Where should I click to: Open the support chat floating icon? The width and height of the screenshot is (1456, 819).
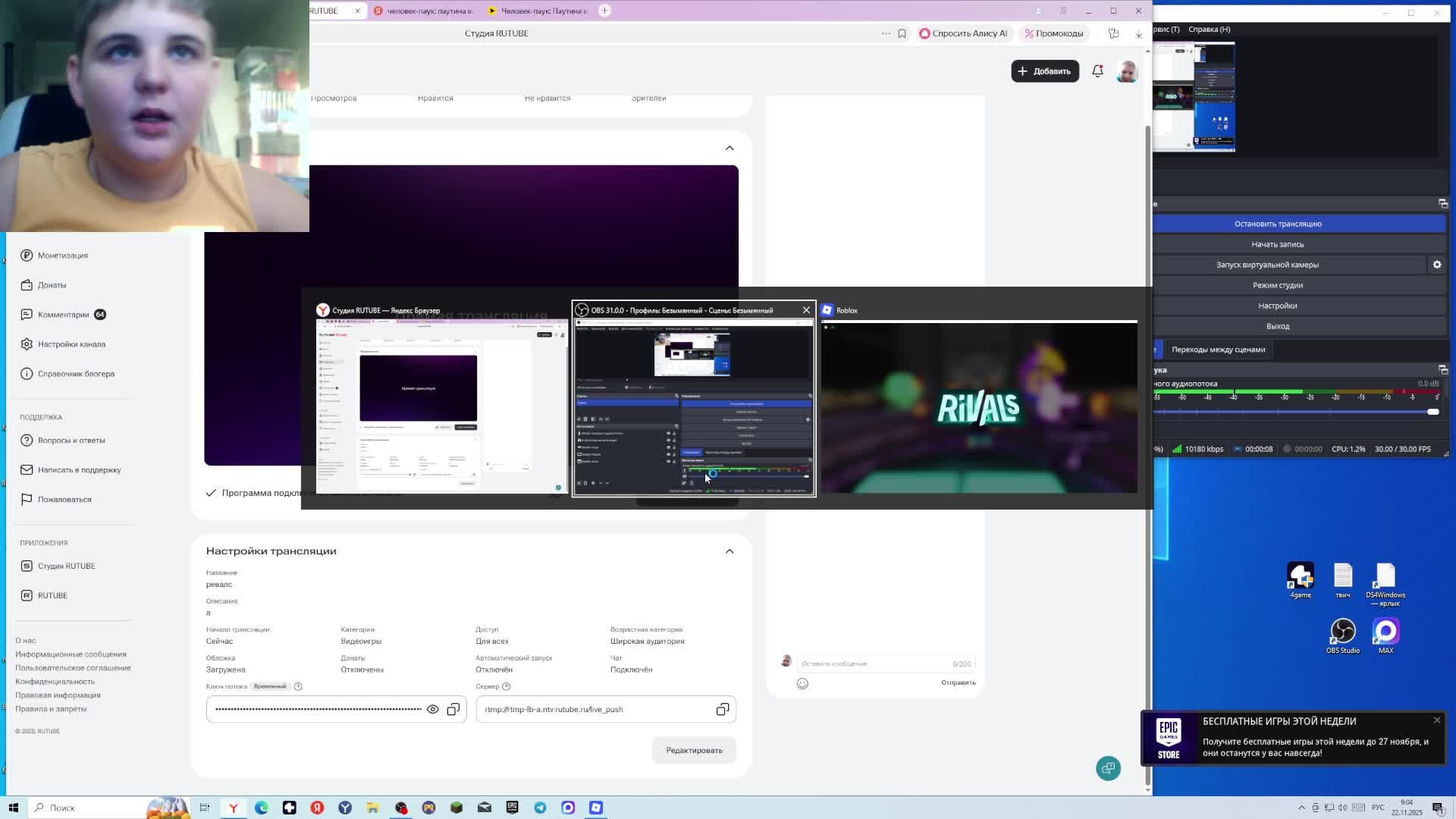click(x=1108, y=768)
